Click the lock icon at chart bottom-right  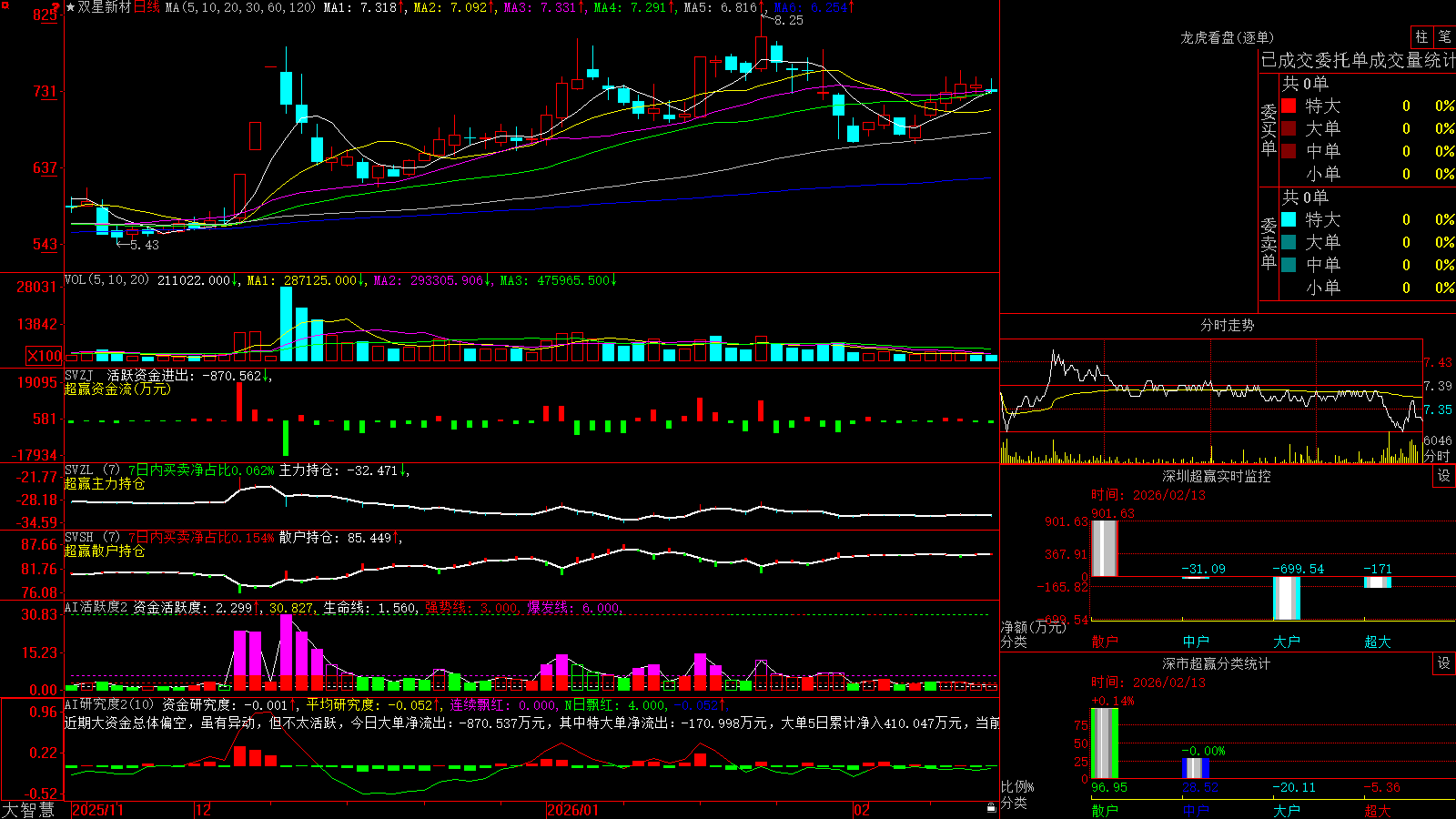click(992, 808)
